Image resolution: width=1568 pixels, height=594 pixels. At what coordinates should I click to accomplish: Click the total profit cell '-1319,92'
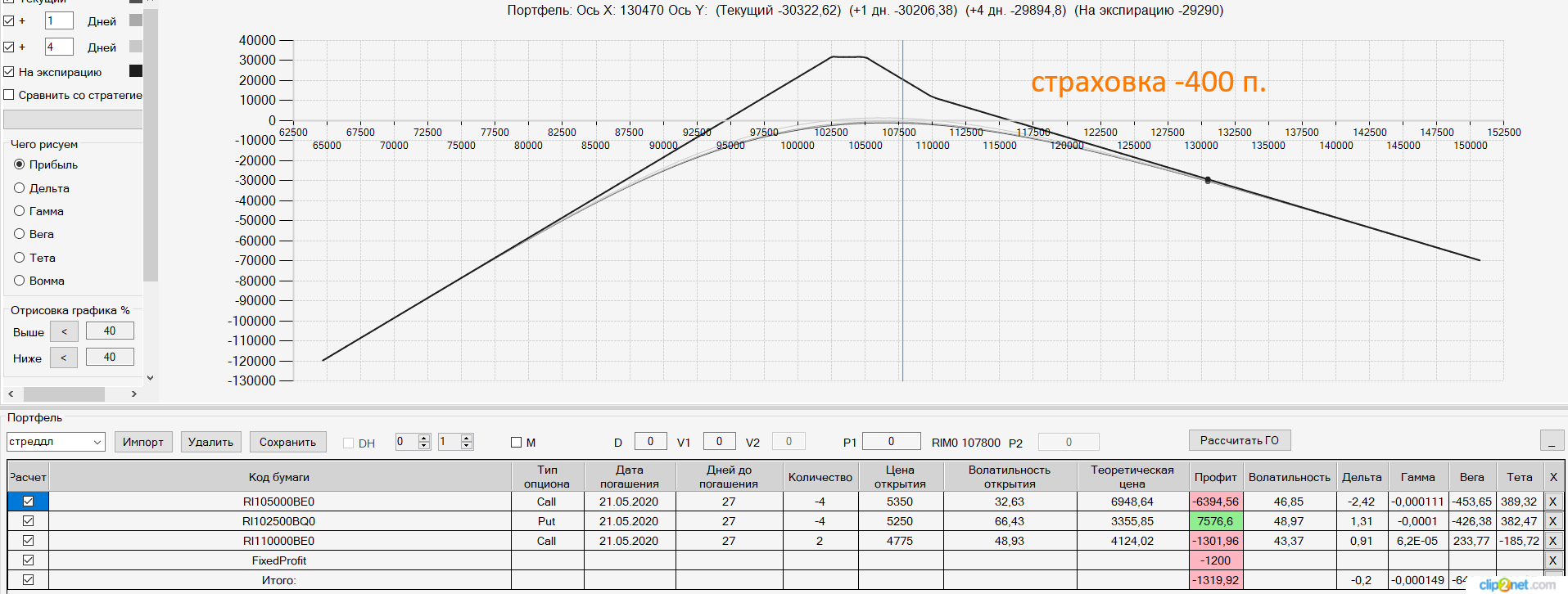click(1215, 580)
